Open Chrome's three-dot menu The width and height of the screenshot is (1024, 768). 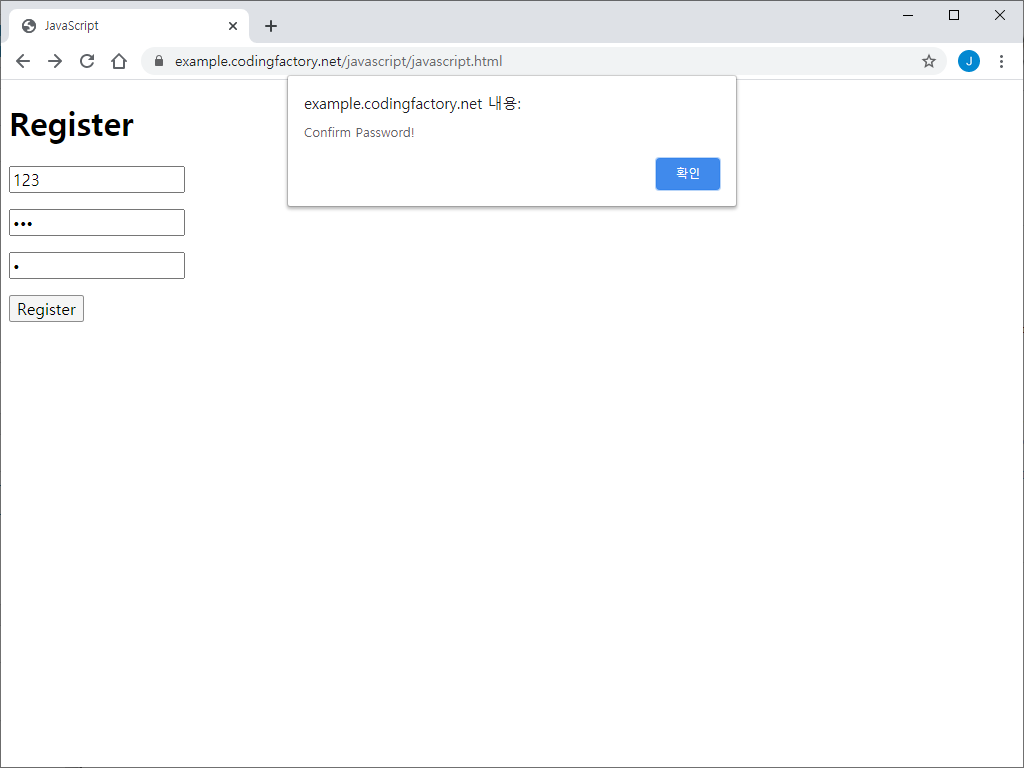(x=1001, y=61)
